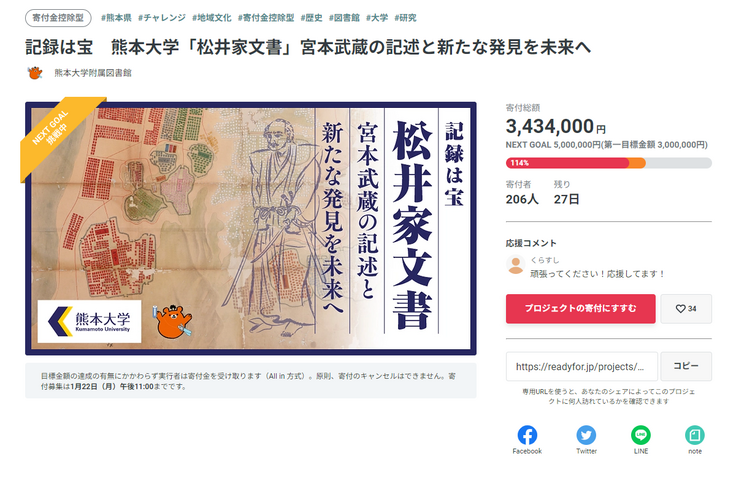Share through the LINE icon

coord(641,435)
